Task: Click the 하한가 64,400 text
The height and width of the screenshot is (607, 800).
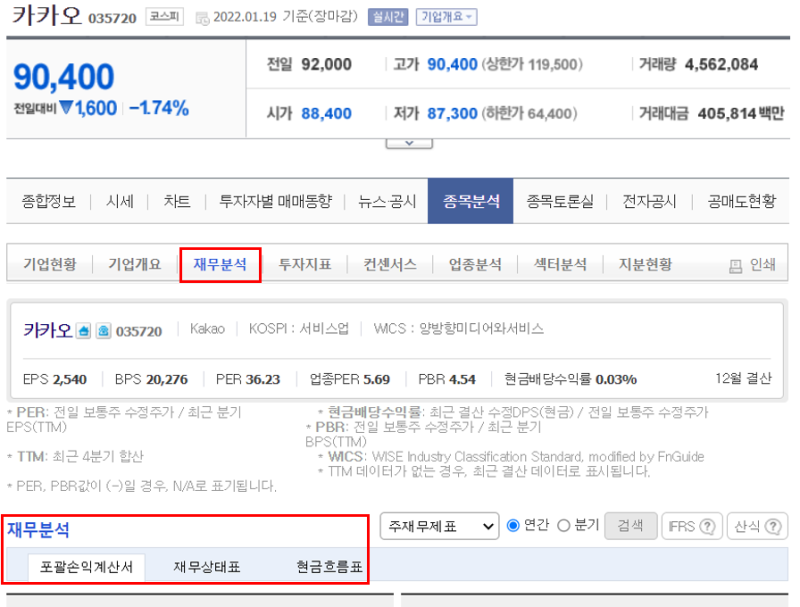Action: [x=530, y=113]
